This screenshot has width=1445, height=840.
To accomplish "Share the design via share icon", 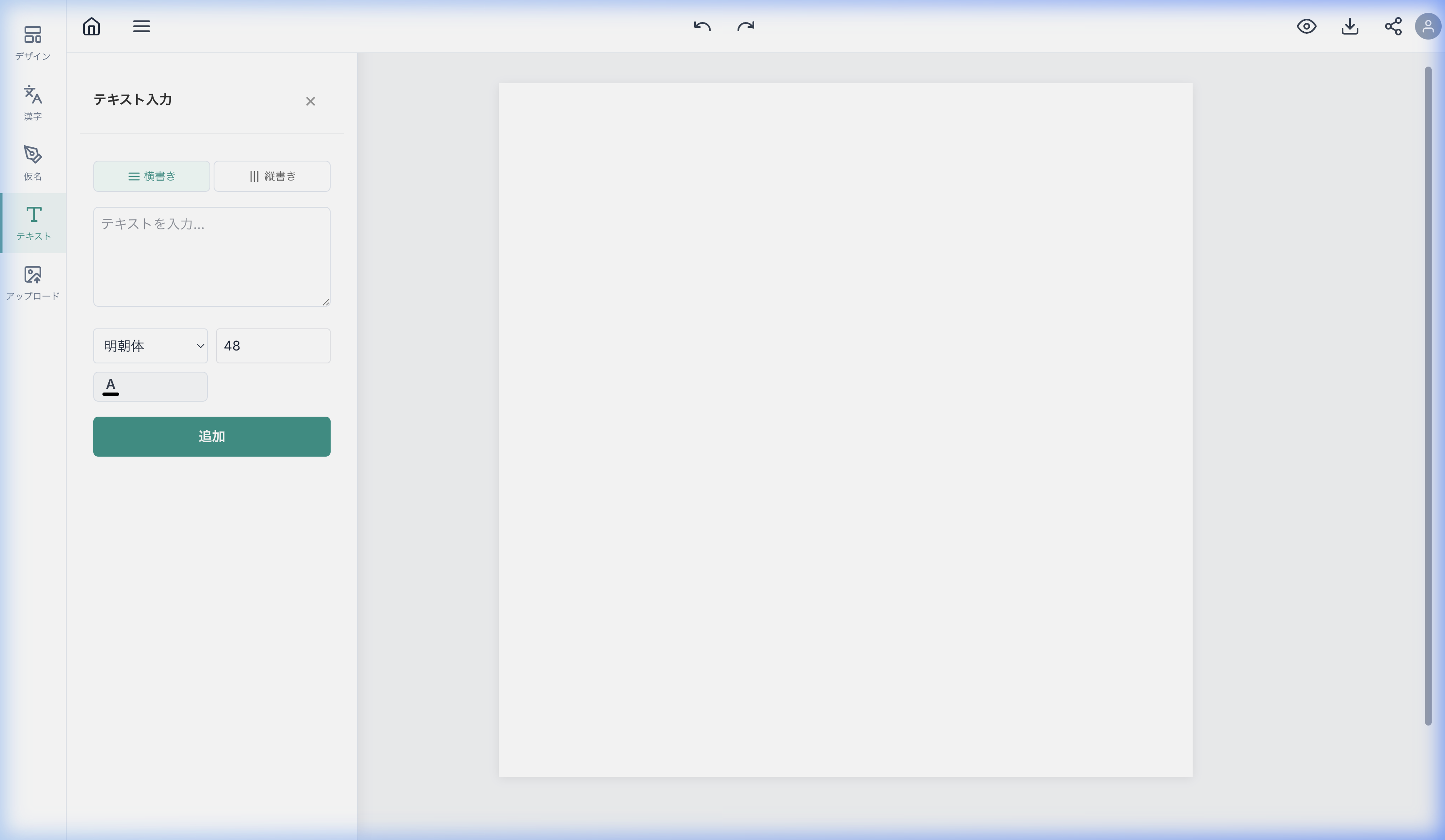I will pyautogui.click(x=1393, y=26).
